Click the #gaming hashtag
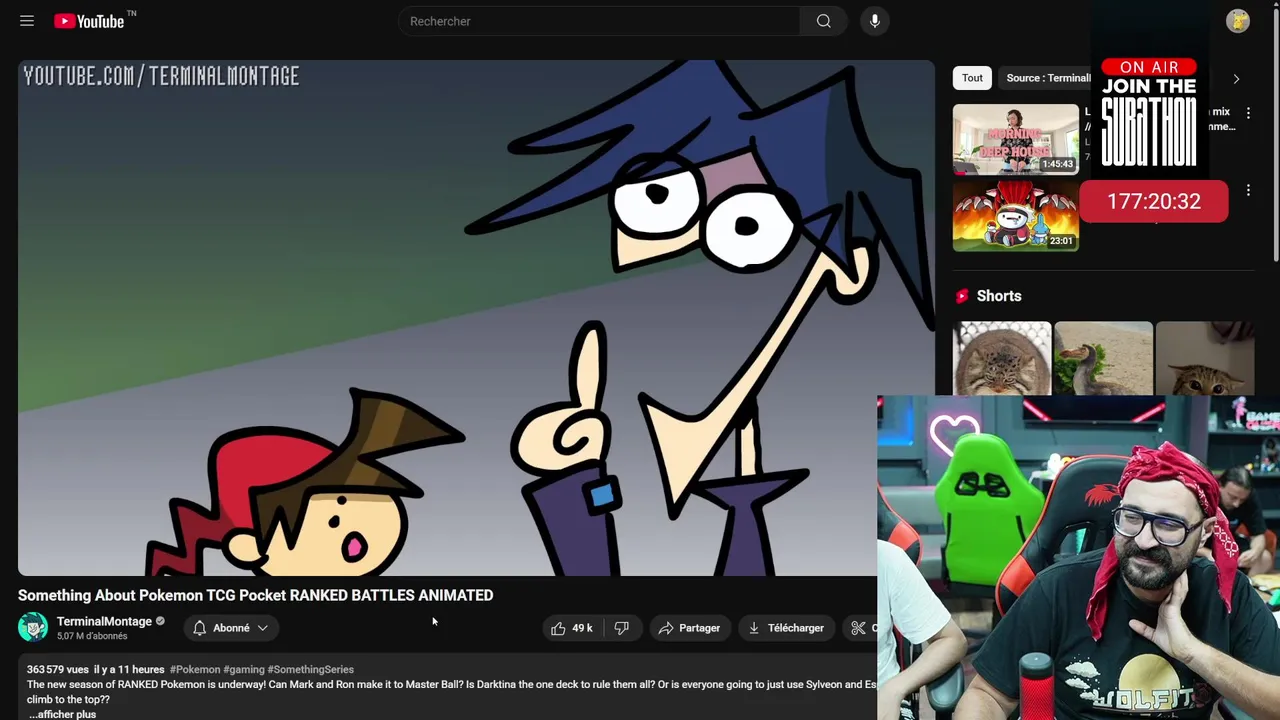1280x720 pixels. point(244,669)
